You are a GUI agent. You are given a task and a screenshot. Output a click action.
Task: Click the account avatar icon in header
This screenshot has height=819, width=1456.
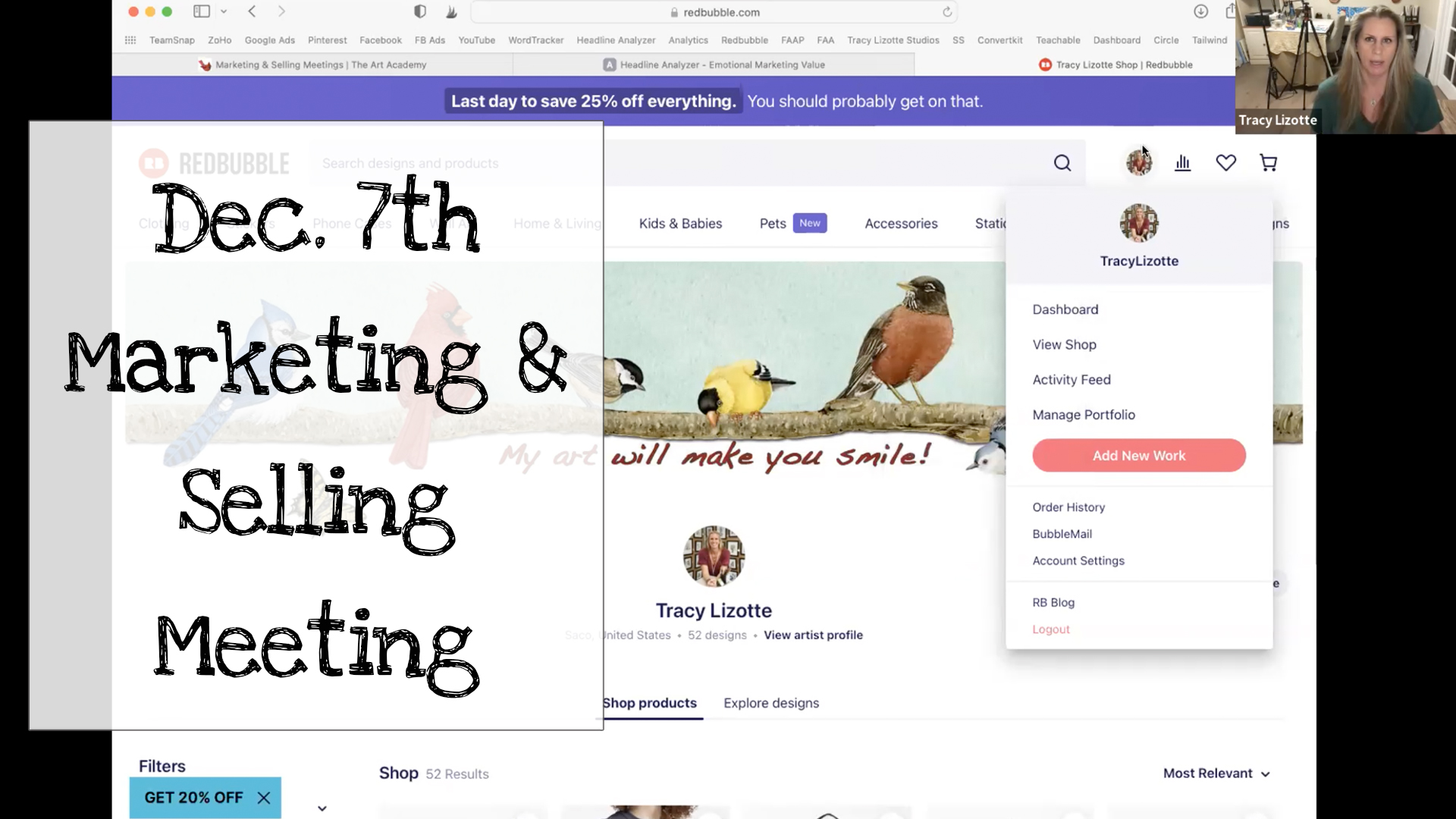(1139, 162)
